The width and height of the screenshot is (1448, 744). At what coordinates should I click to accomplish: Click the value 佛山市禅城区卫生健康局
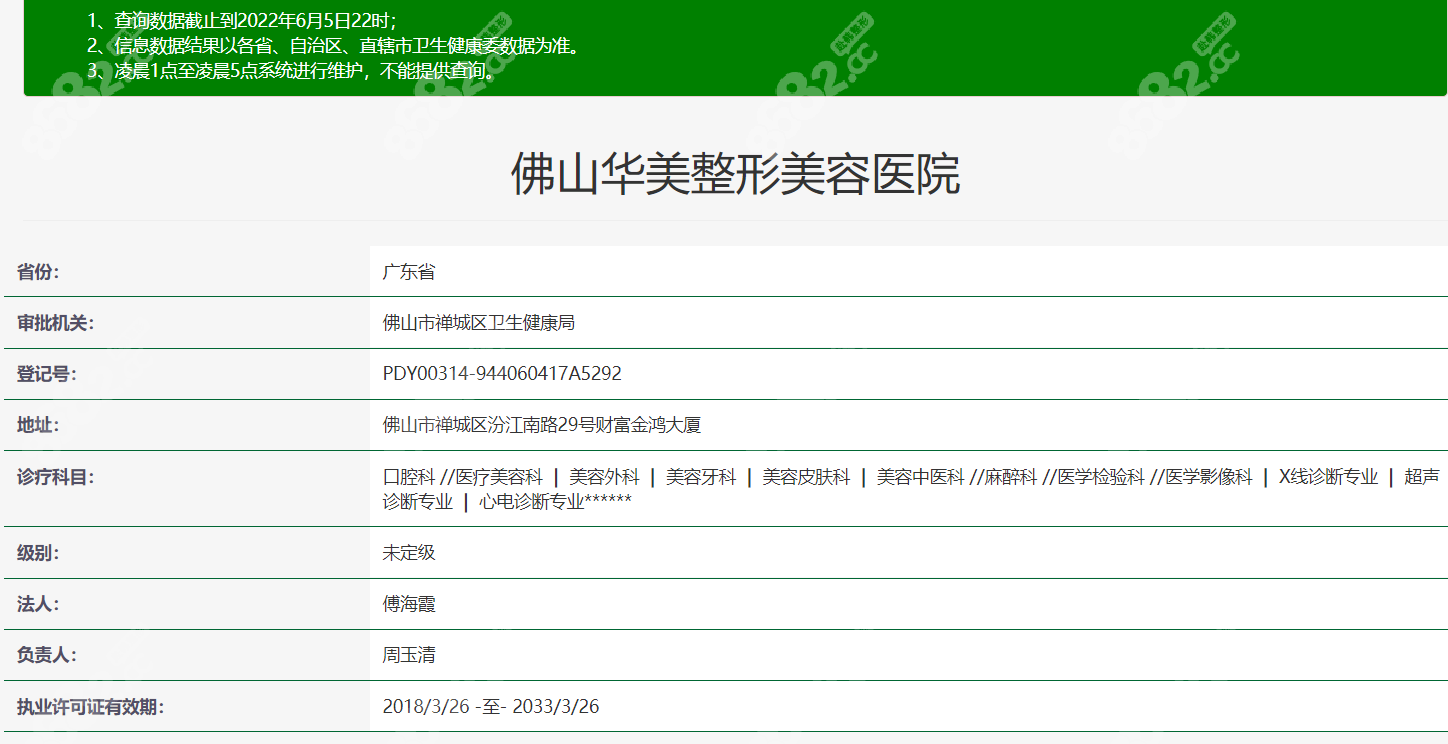479,323
